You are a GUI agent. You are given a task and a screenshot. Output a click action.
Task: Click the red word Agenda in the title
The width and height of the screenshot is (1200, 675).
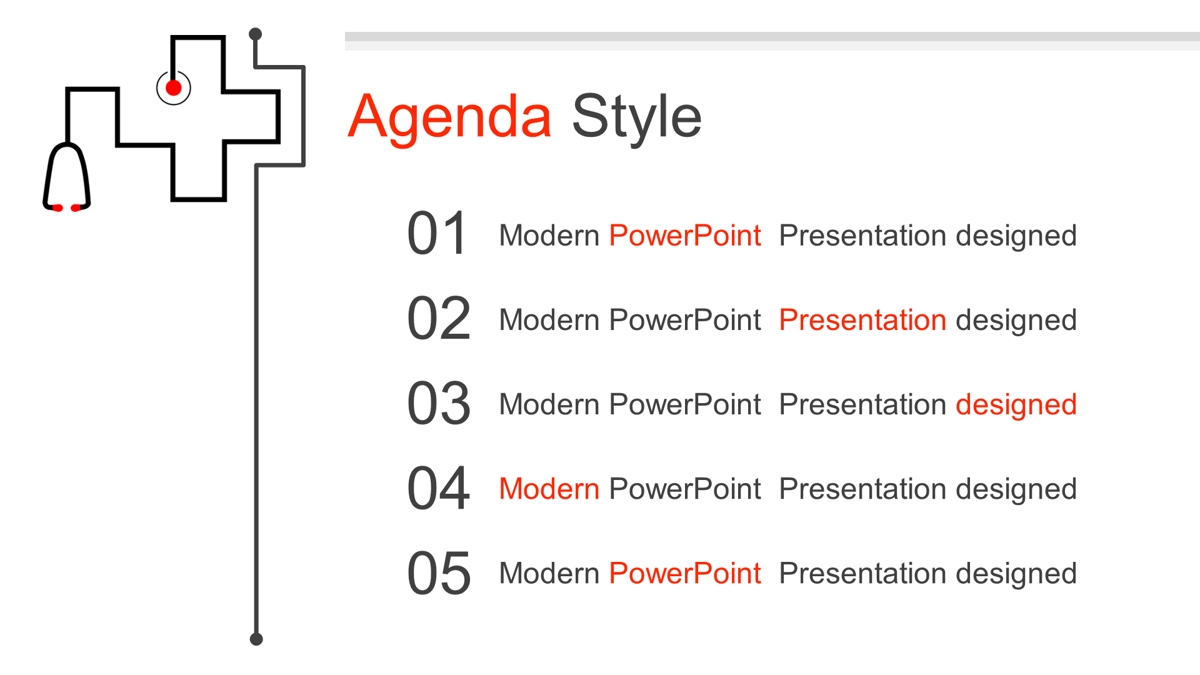449,116
